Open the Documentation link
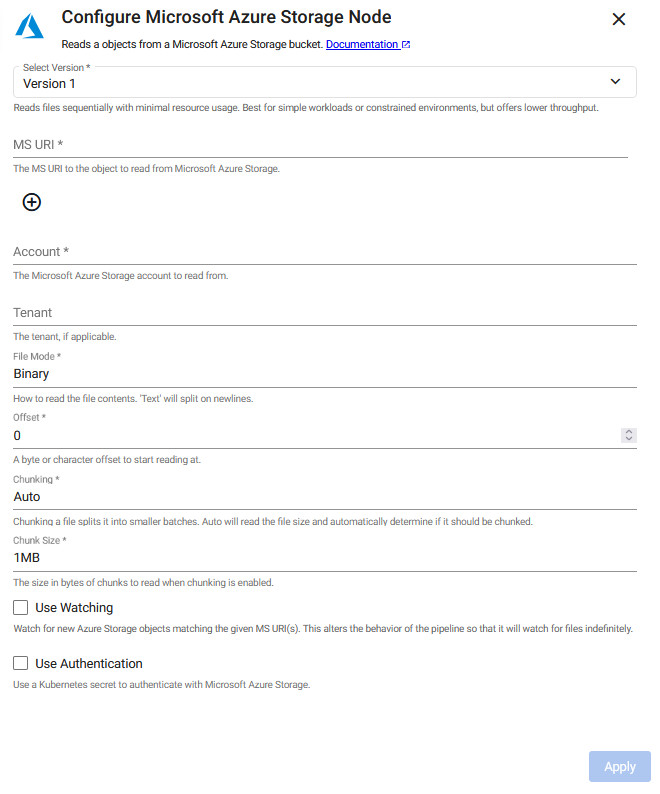Image resolution: width=660 pixels, height=794 pixels. point(362,45)
